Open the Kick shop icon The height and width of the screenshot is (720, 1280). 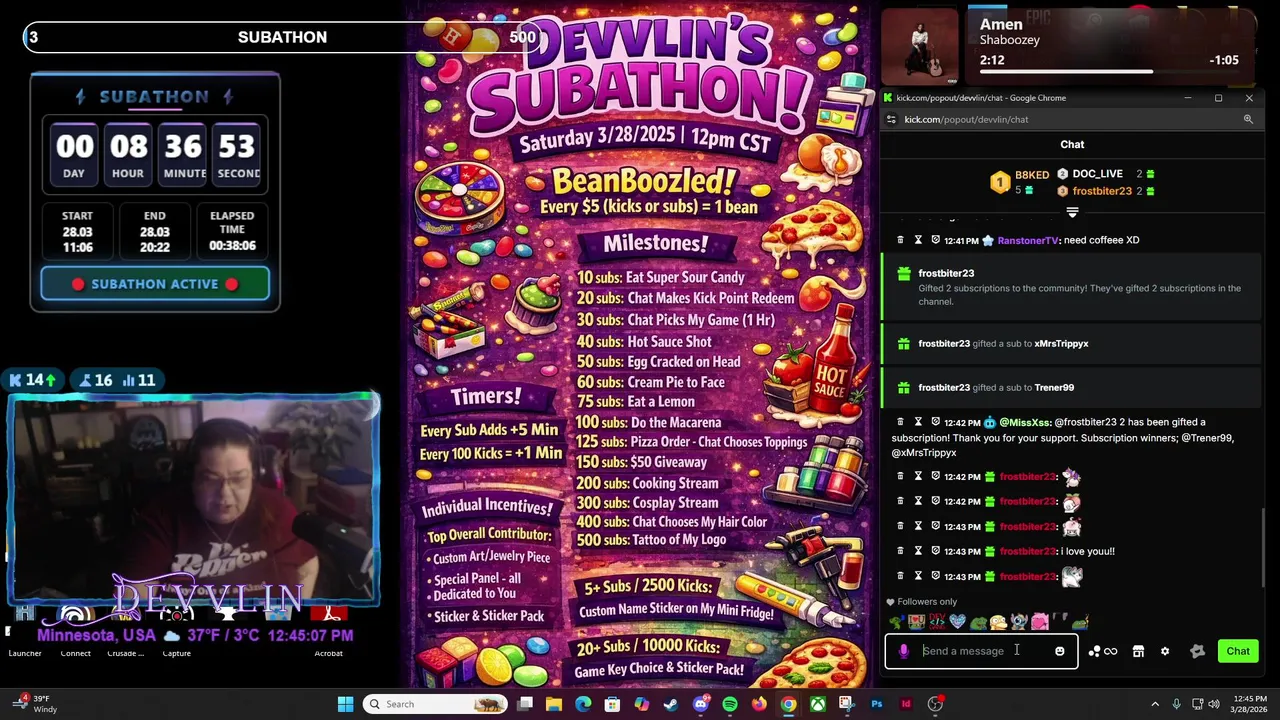point(1138,651)
